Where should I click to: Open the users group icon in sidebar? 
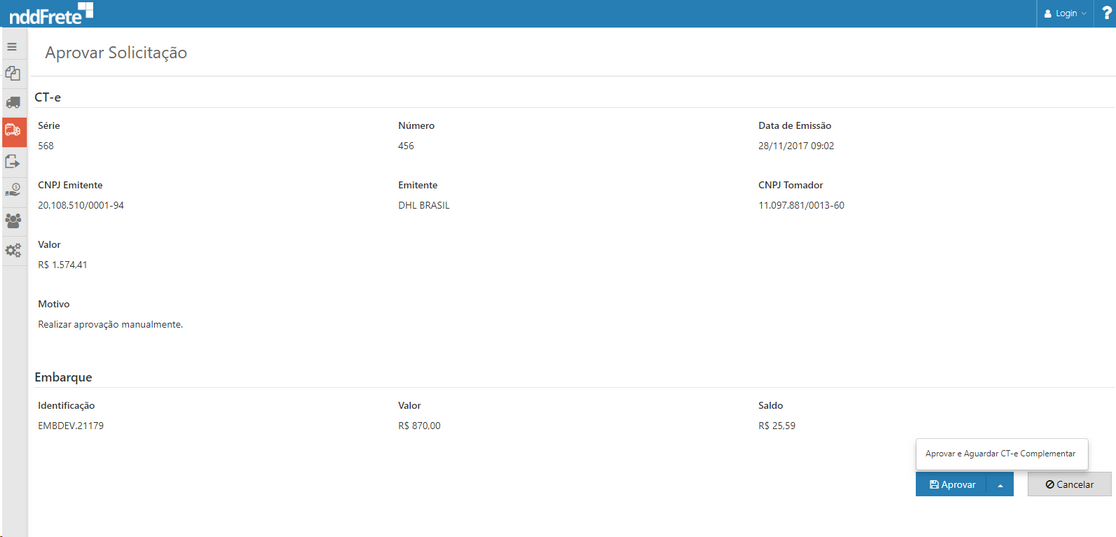tap(13, 220)
